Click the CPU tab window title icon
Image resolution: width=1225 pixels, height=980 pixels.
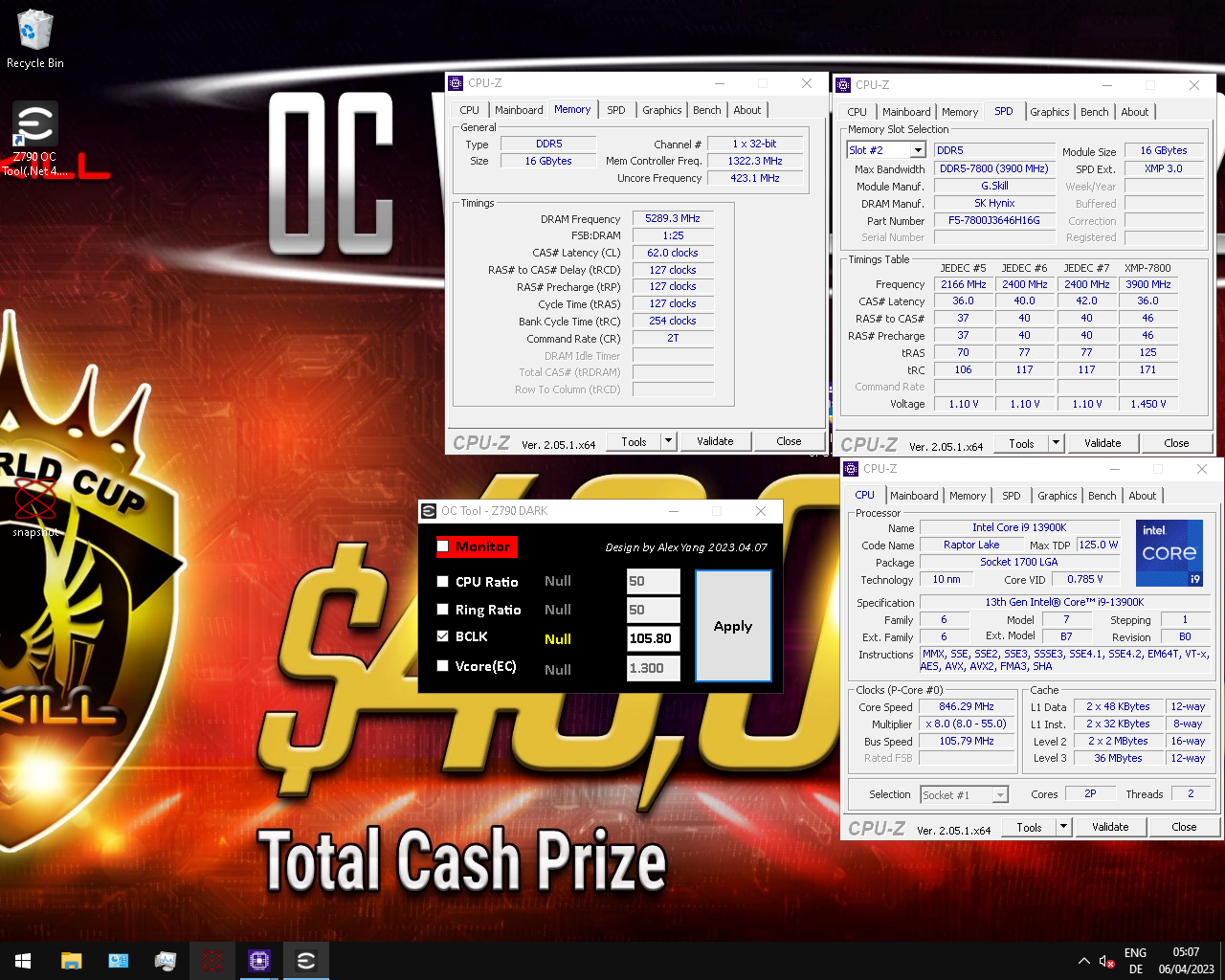(x=851, y=469)
